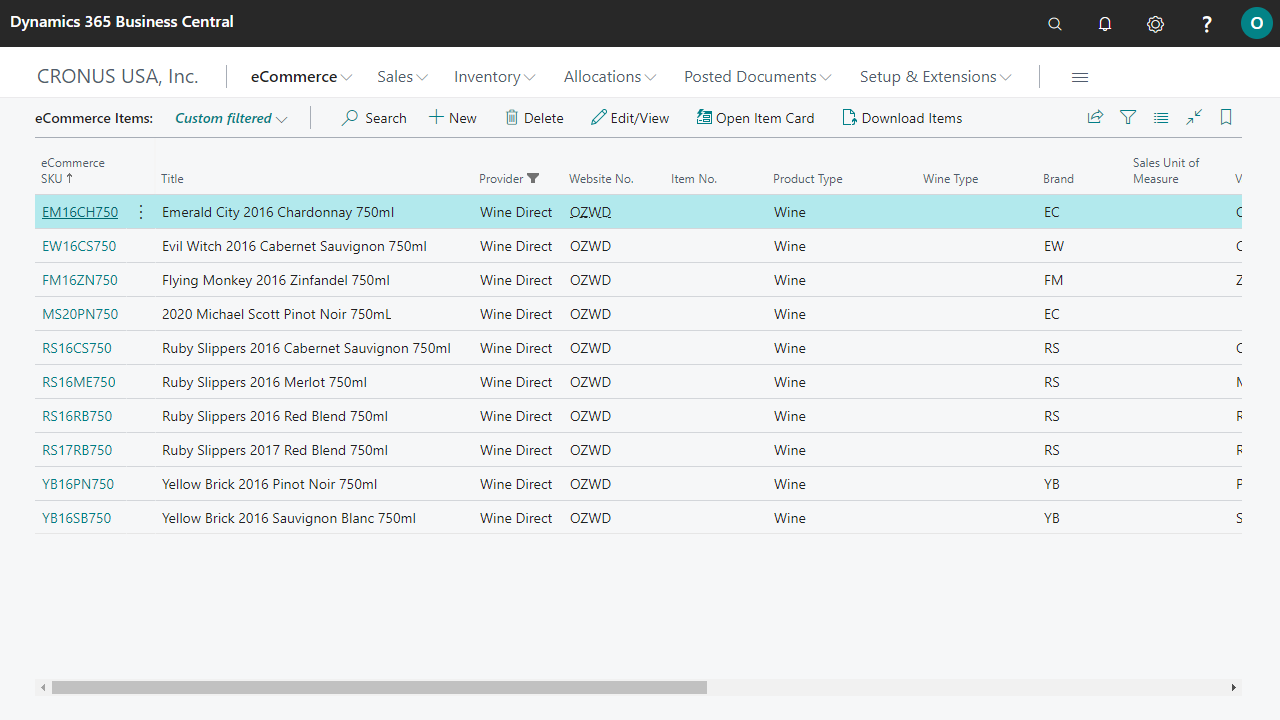Click Search in the action bar
Screen dimensions: 1280x720
coord(374,118)
